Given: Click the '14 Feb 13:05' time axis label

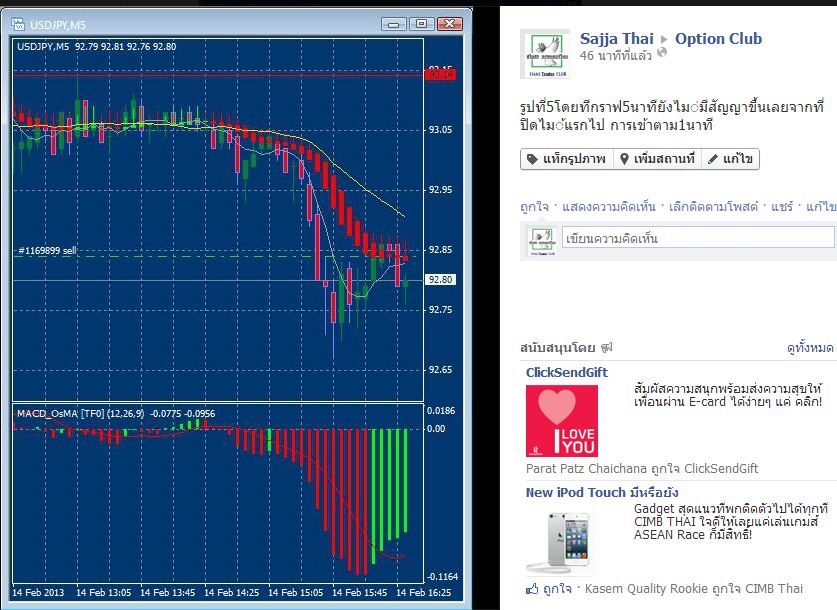Looking at the screenshot, I should click(x=104, y=592).
